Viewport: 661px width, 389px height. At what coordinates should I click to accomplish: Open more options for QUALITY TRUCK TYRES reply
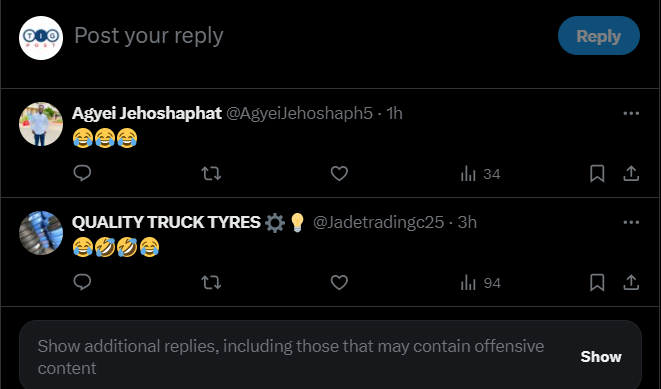tap(631, 222)
